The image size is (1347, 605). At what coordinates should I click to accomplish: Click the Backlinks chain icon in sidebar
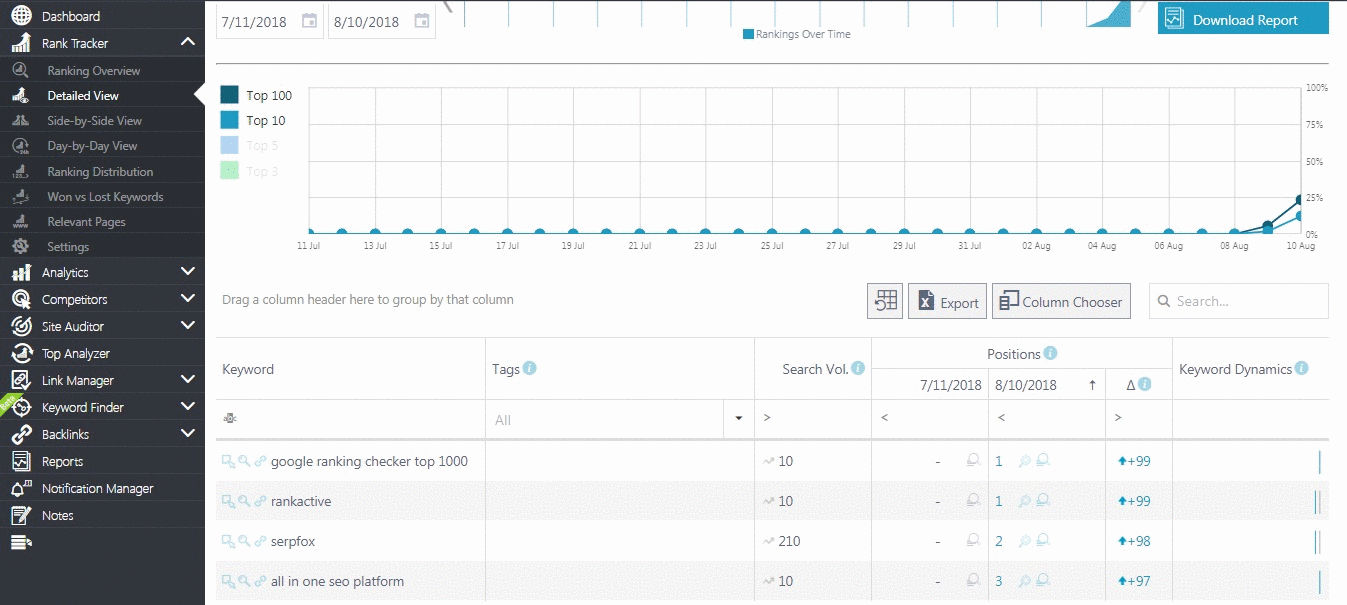tap(21, 434)
